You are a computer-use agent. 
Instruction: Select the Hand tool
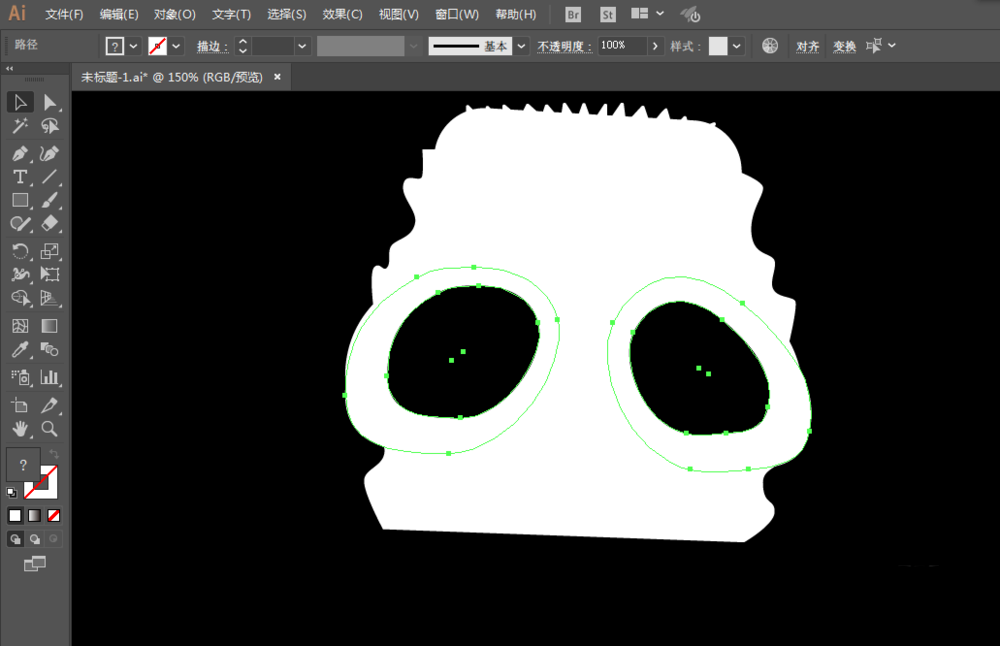tap(20, 429)
